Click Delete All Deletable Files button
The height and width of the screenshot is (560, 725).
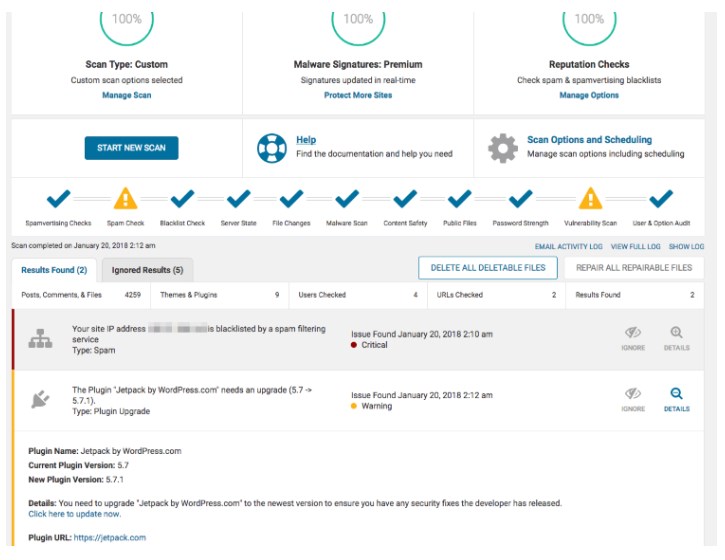click(x=487, y=268)
